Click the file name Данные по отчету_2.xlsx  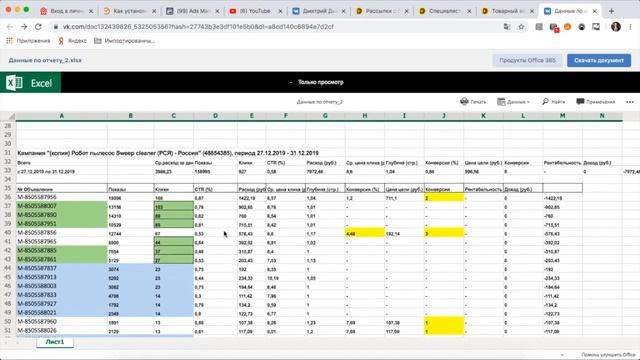click(x=45, y=60)
